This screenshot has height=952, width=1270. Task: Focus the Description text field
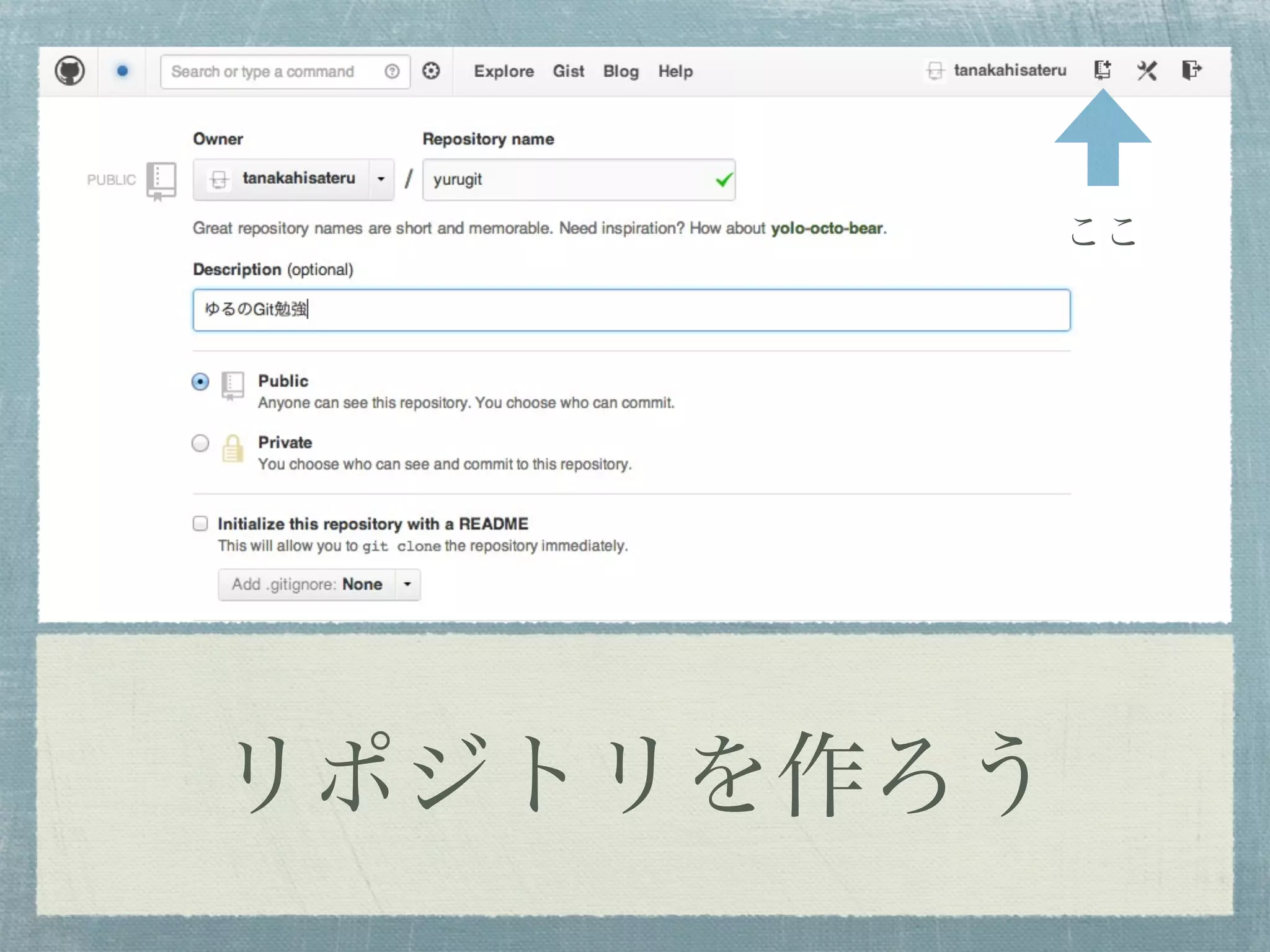(x=631, y=310)
